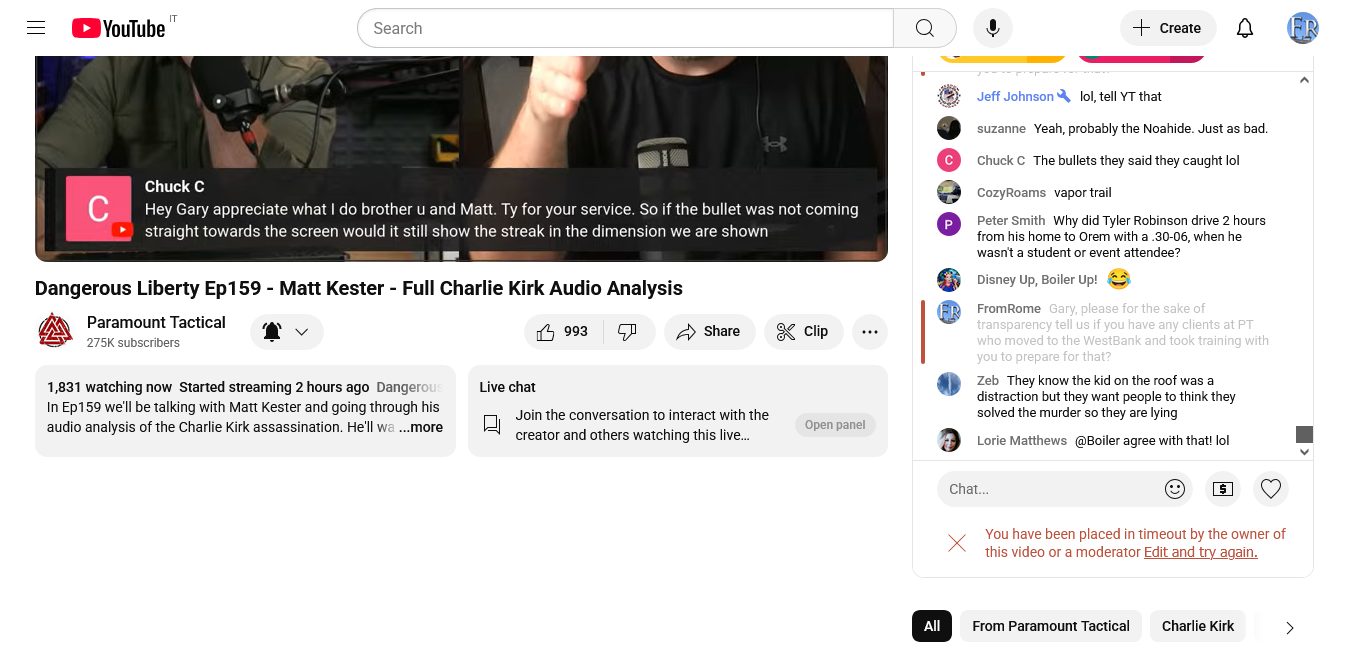Click the magnifier search button
The width and height of the screenshot is (1349, 653).
point(924,28)
